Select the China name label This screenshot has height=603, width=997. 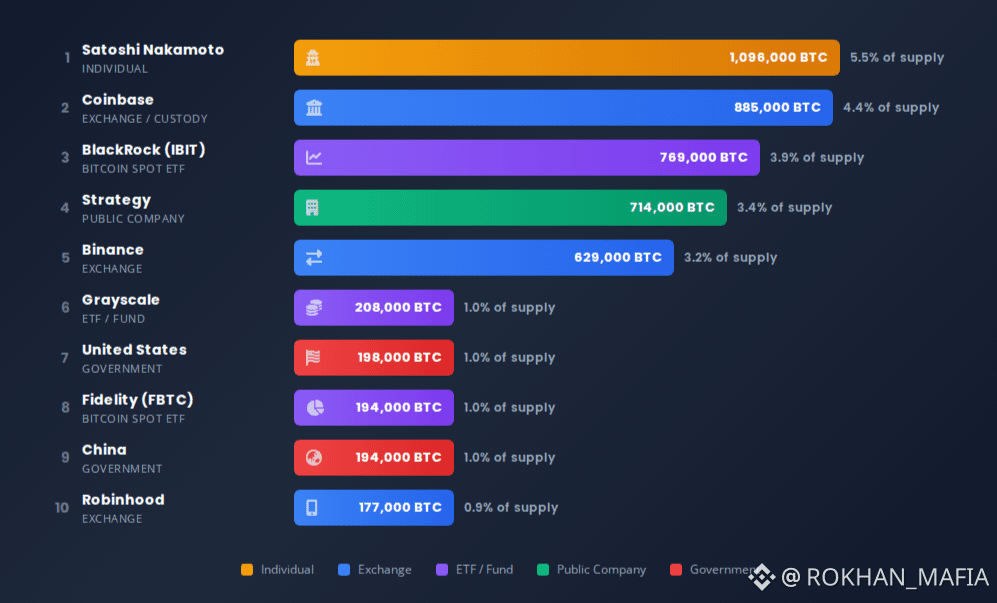[104, 450]
